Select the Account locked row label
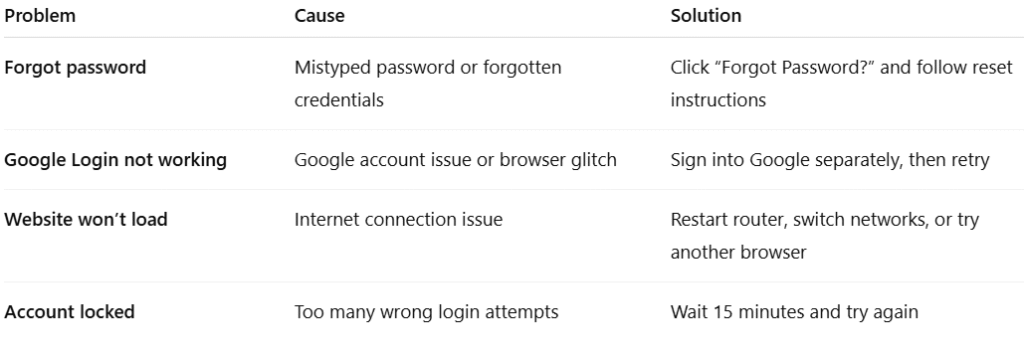Viewport: 1024px width, 360px height. 69,312
